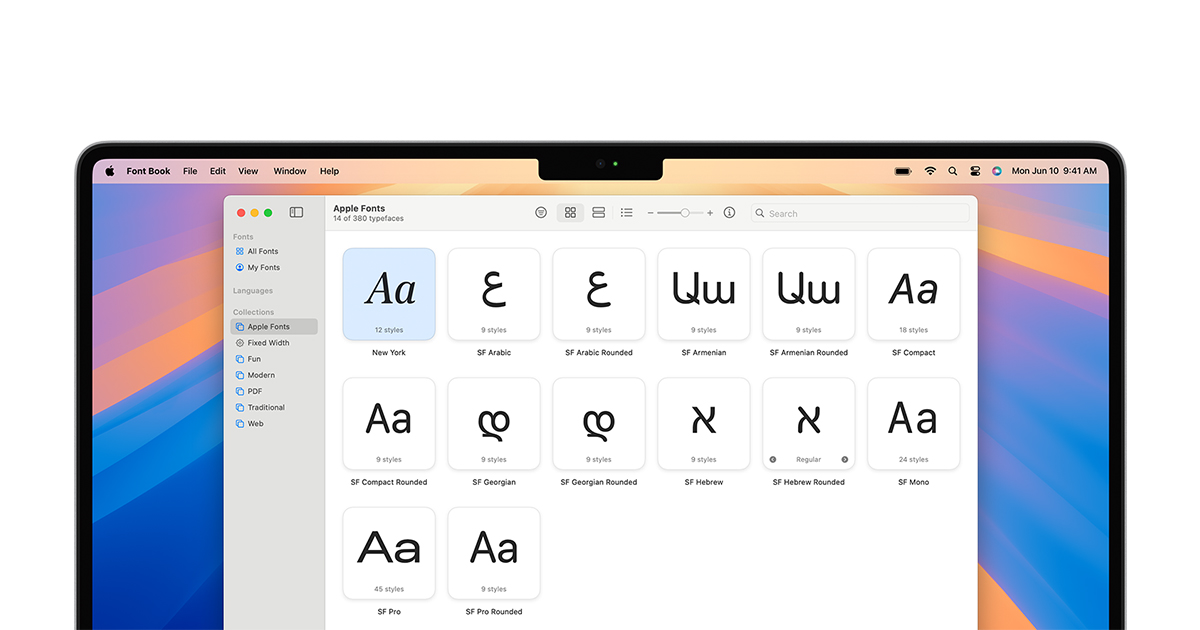Adjust the preview size slider

coord(685,212)
